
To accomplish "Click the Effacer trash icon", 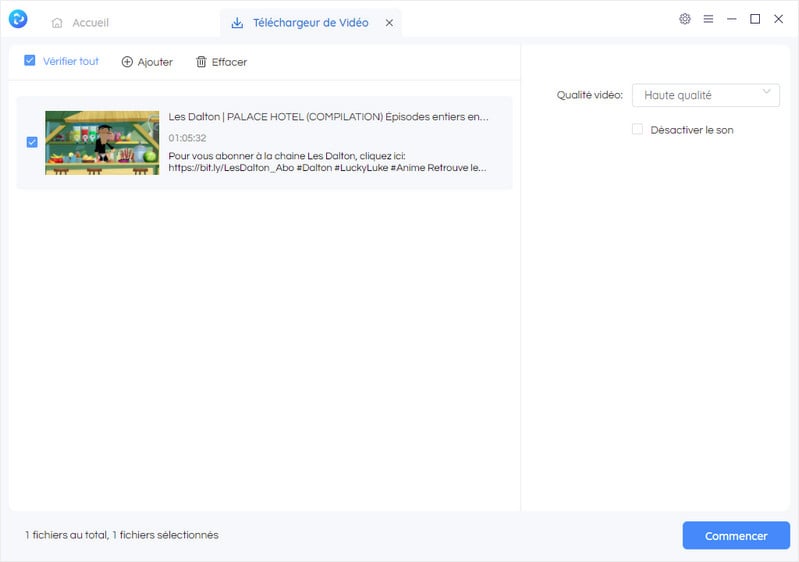I will coord(201,62).
